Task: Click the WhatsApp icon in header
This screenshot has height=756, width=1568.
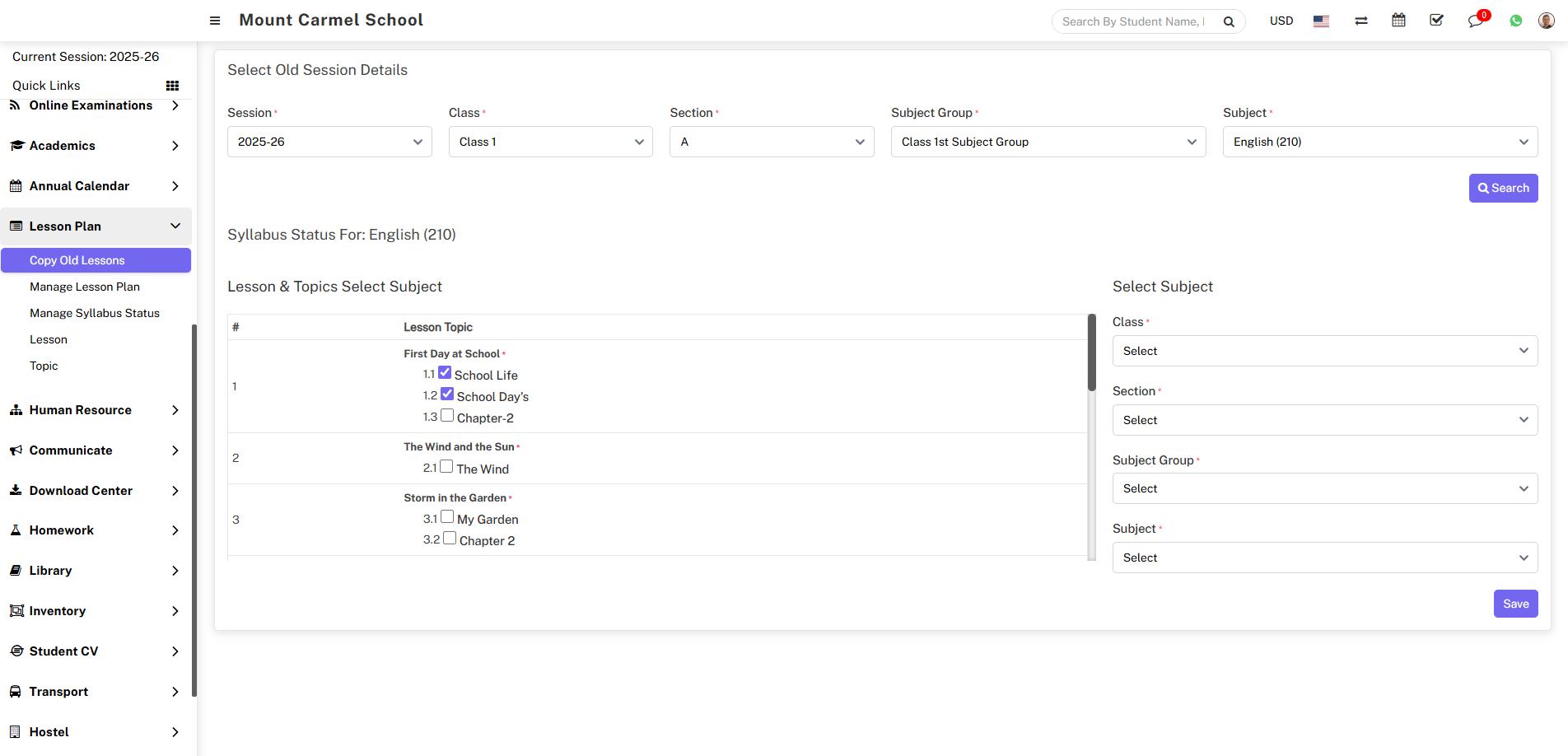Action: click(1515, 21)
